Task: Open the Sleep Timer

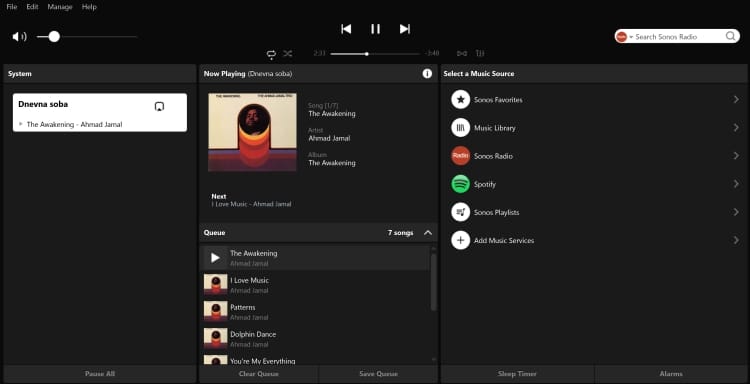Action: pos(517,374)
